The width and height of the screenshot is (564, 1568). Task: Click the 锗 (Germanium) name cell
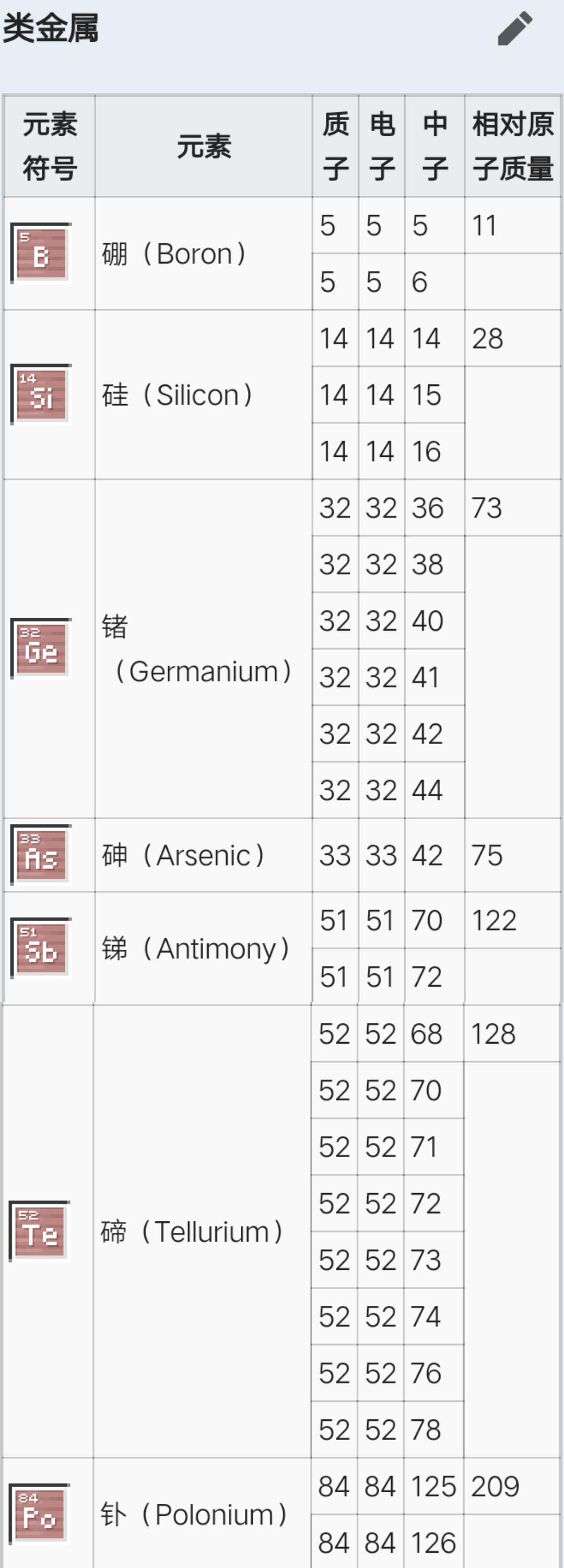click(204, 649)
